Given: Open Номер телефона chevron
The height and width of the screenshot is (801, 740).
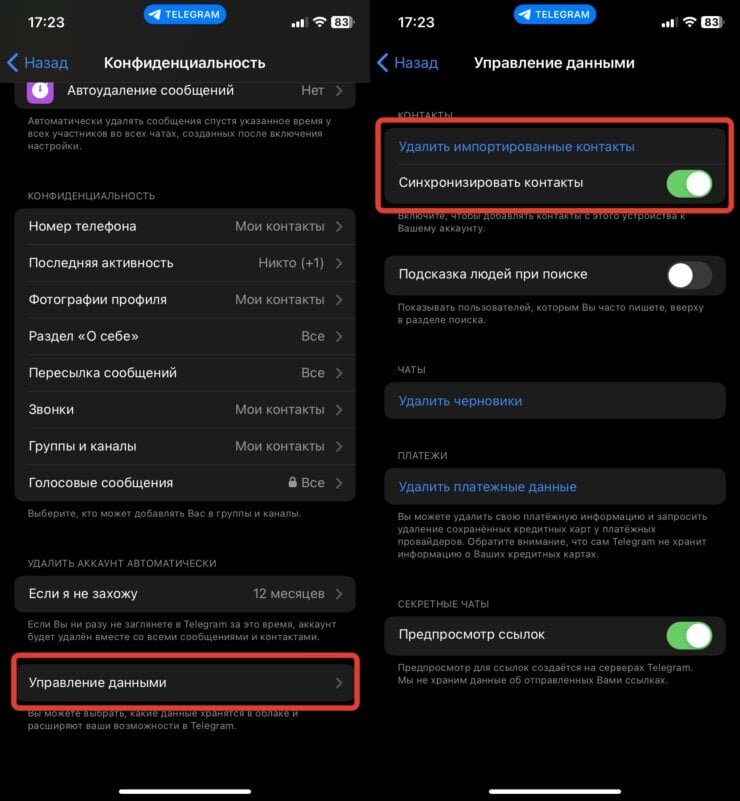Looking at the screenshot, I should (339, 226).
